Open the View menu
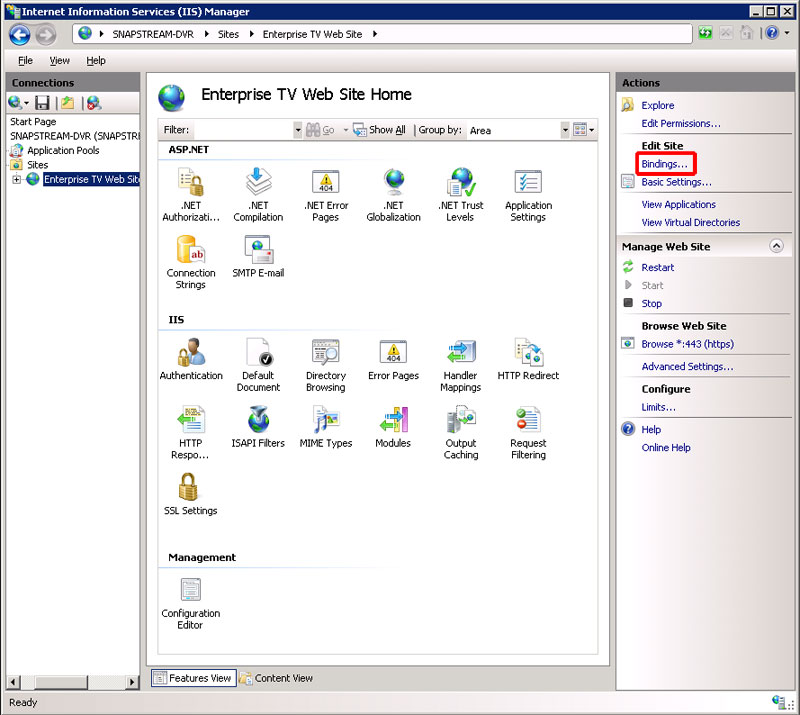Viewport: 800px width, 715px height. coord(59,61)
